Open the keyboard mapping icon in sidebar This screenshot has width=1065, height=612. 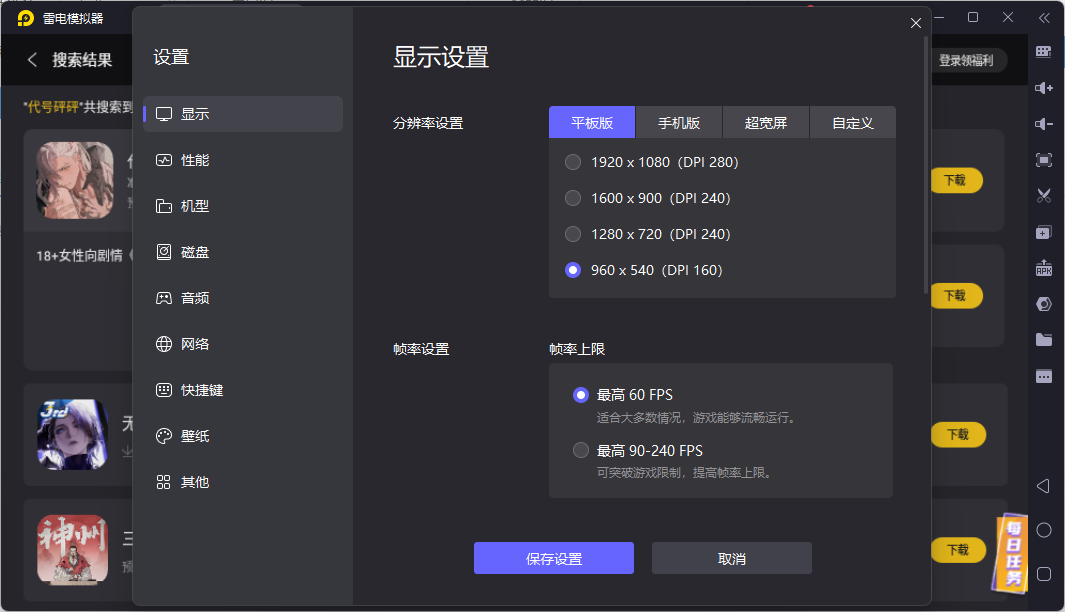[1043, 52]
